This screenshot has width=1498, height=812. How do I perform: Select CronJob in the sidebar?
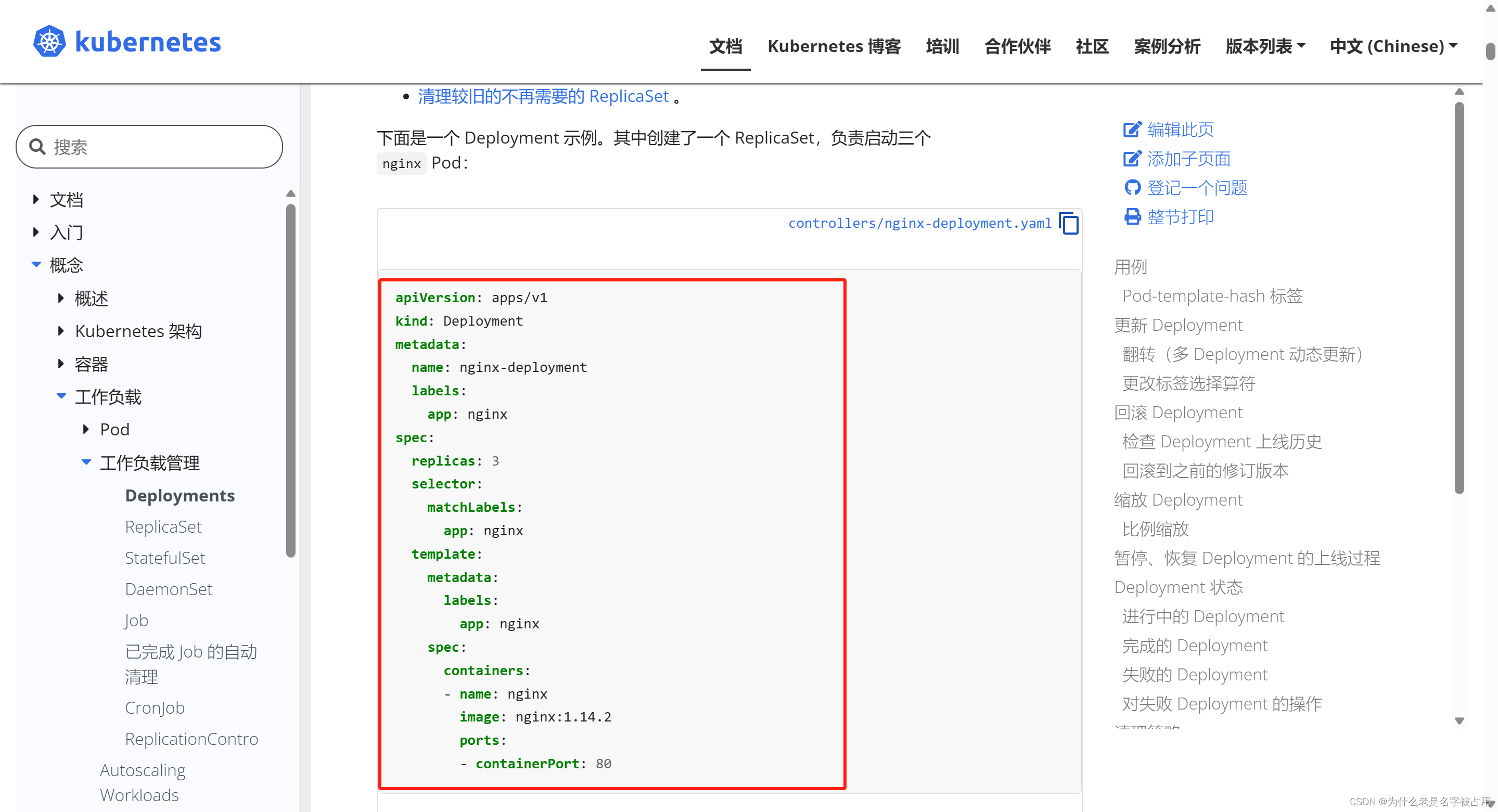pos(155,707)
